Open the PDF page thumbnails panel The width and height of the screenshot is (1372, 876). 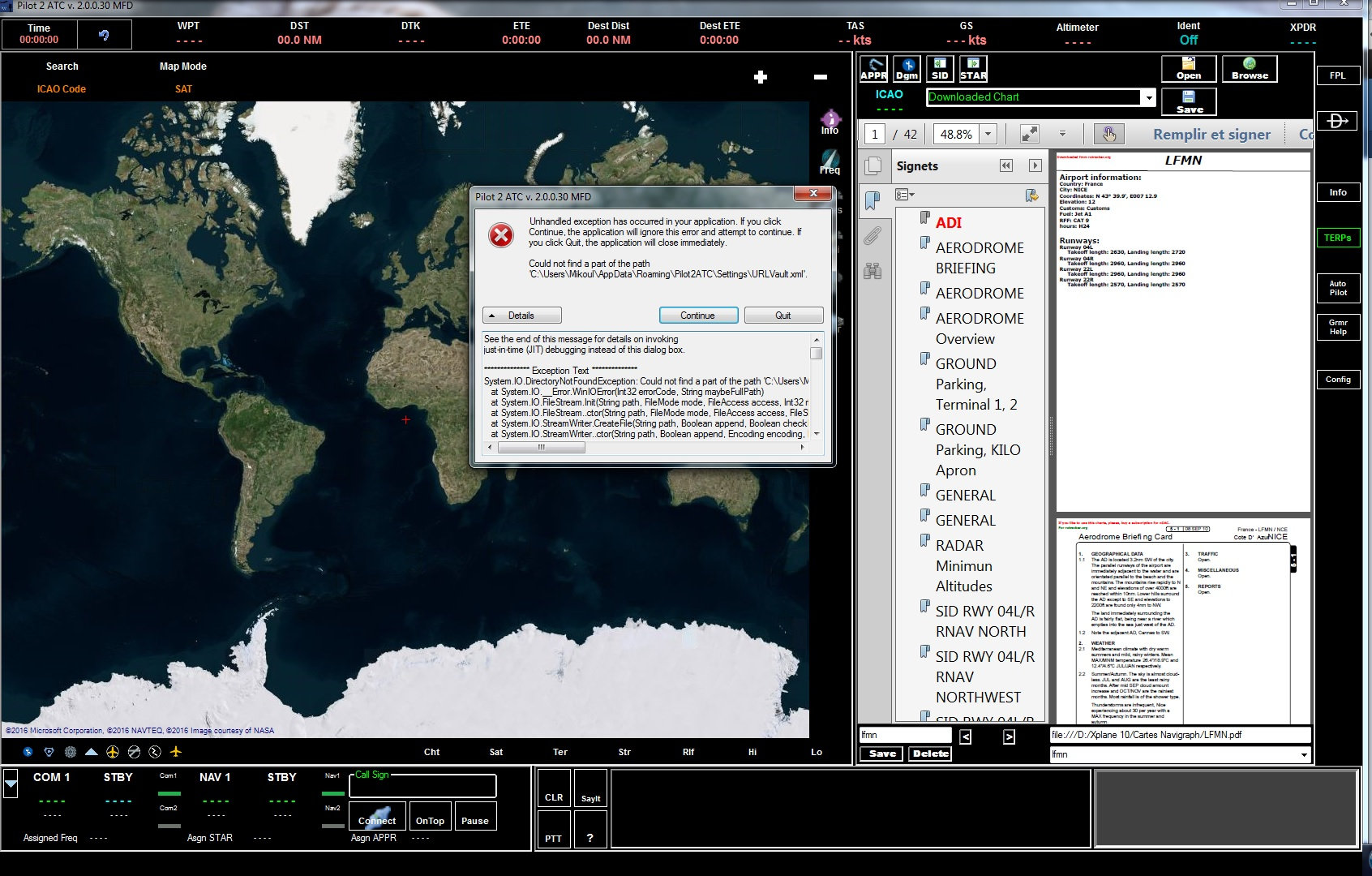coord(873,165)
